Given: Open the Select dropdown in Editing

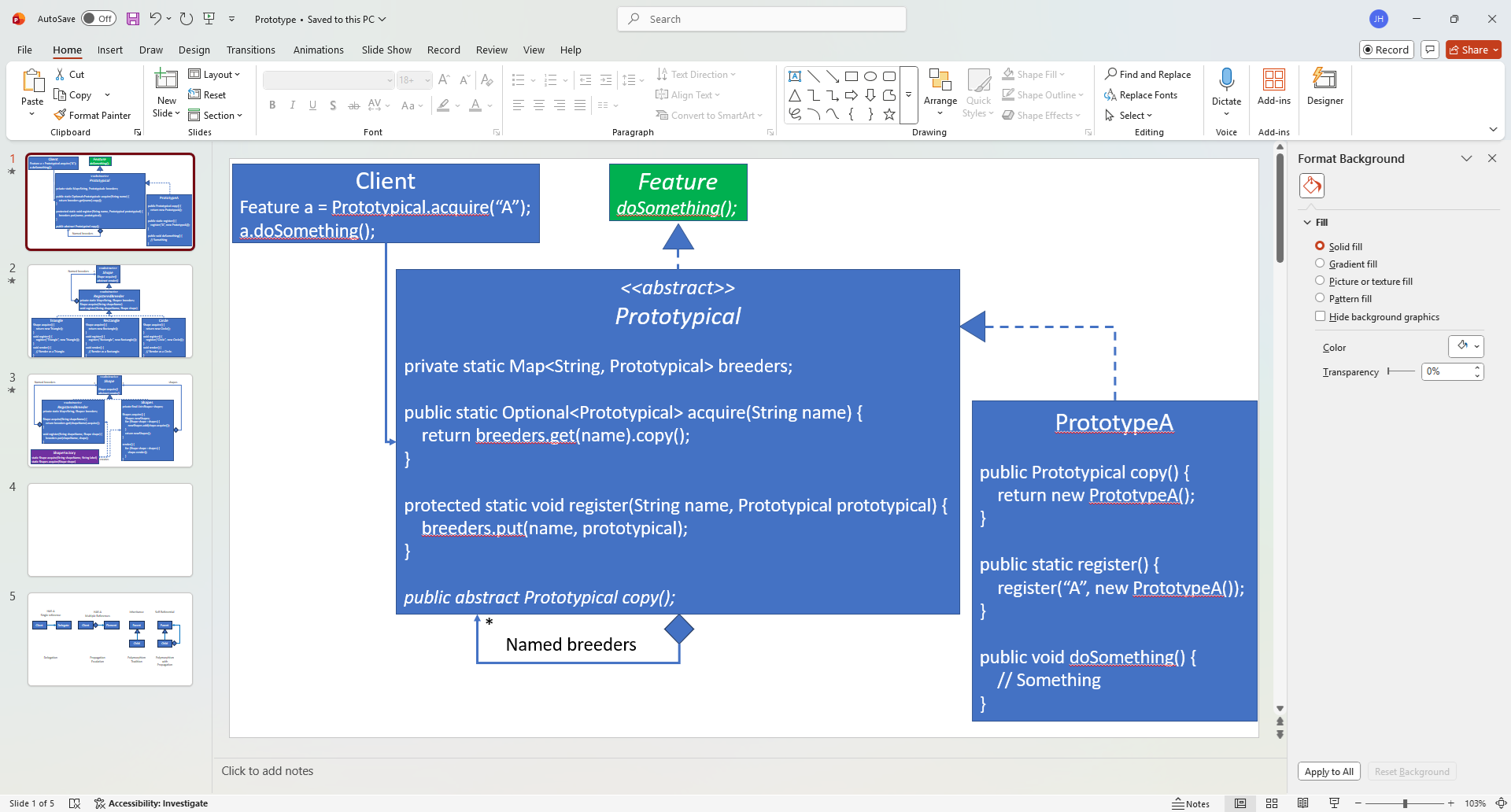Looking at the screenshot, I should click(1131, 115).
